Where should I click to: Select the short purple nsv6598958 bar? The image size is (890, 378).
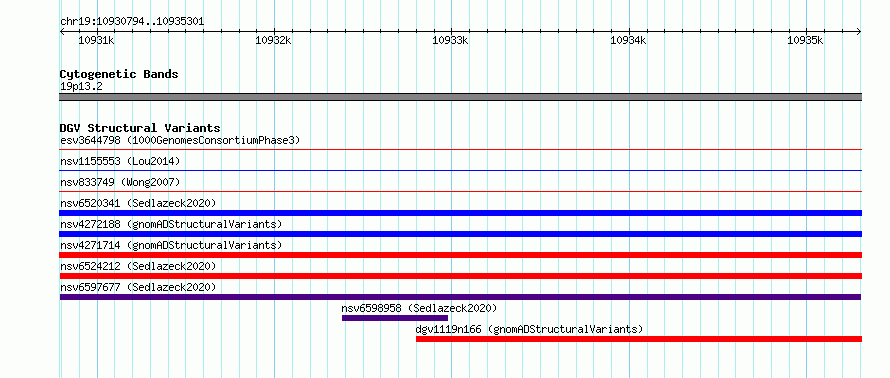[394, 318]
